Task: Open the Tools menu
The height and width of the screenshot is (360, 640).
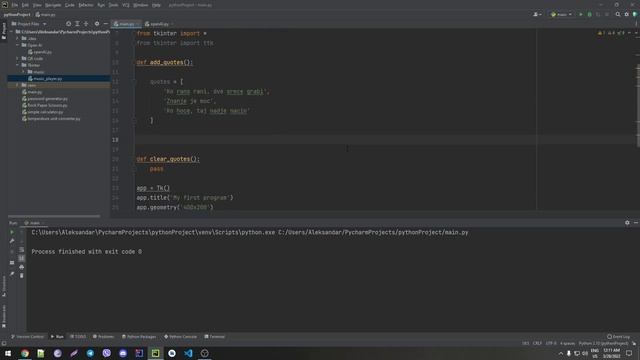Action: [x=113, y=5]
